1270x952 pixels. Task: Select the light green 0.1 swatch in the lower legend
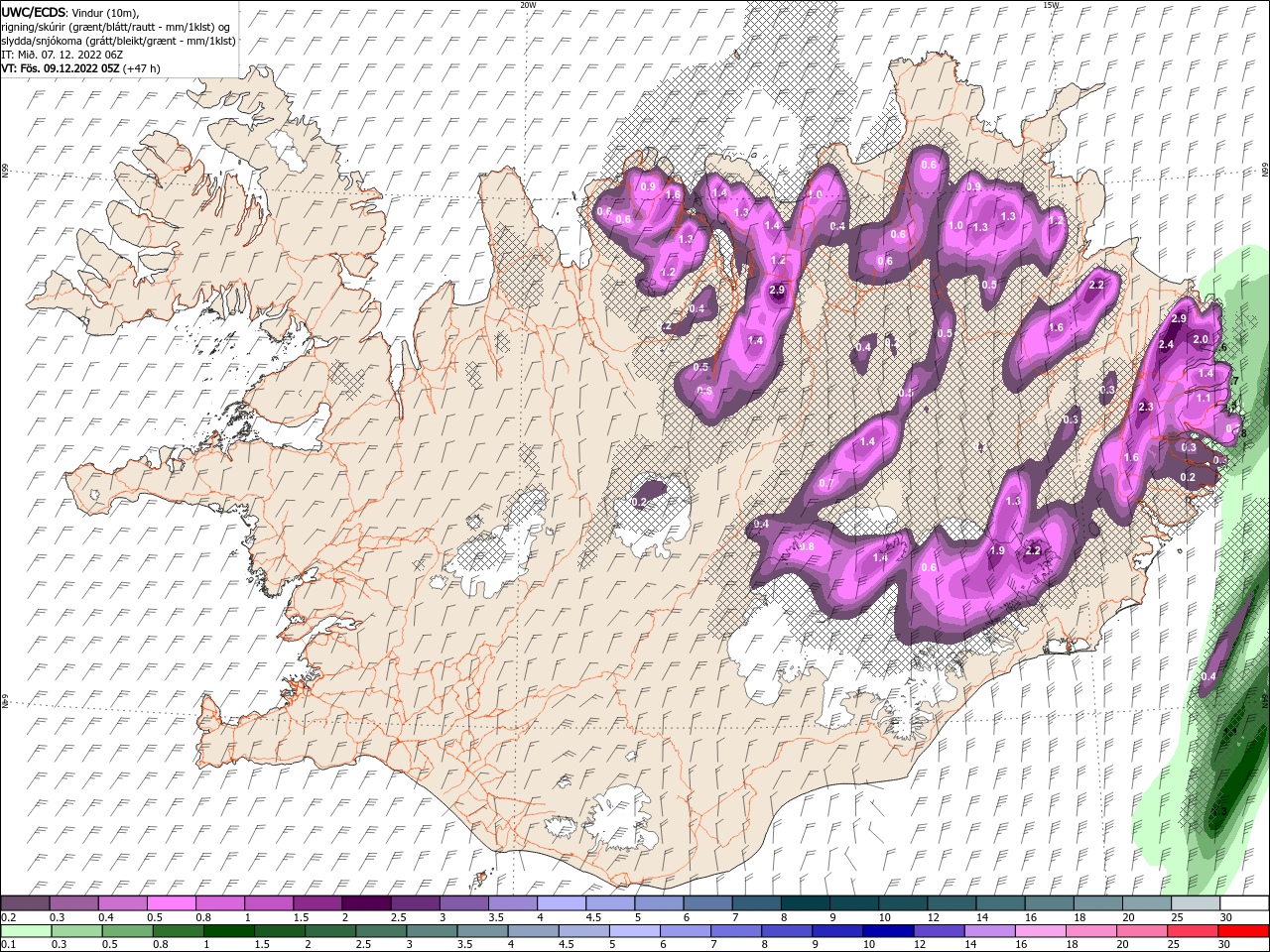[x=26, y=931]
